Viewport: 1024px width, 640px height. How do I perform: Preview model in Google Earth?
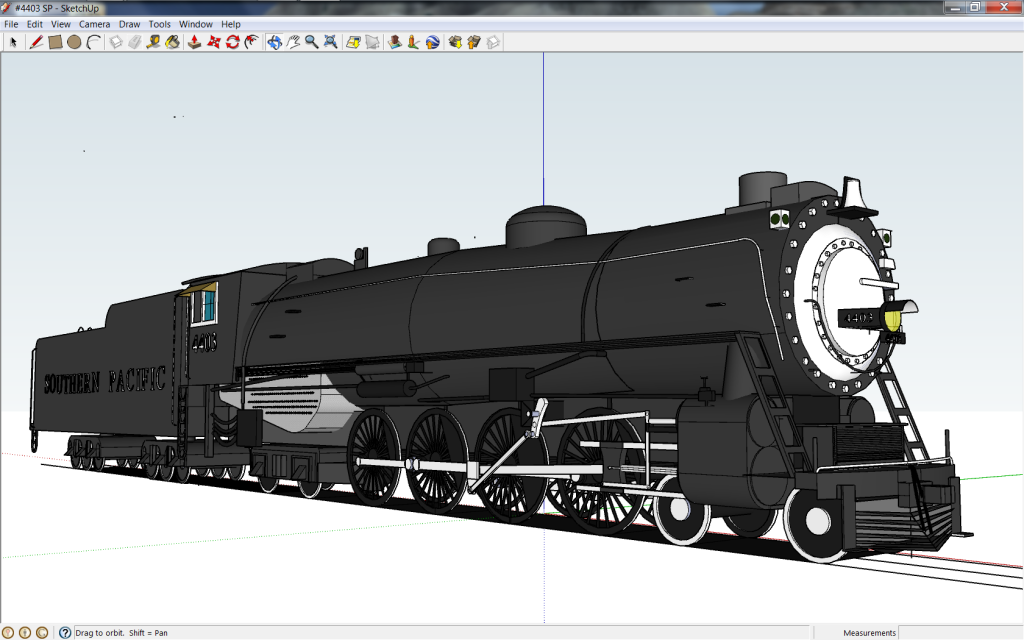click(x=432, y=42)
